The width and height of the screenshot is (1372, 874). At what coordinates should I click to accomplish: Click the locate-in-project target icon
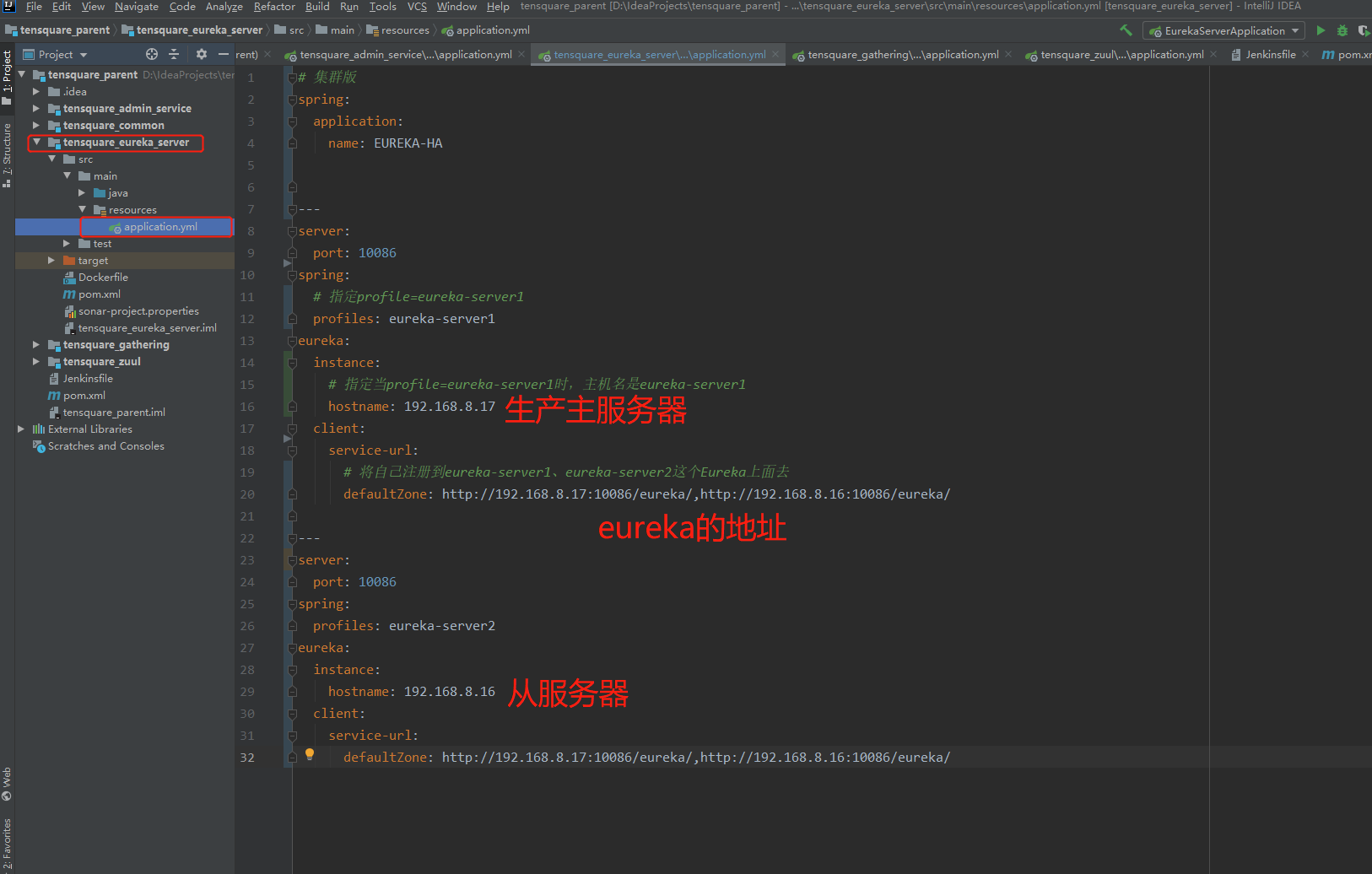coord(152,54)
